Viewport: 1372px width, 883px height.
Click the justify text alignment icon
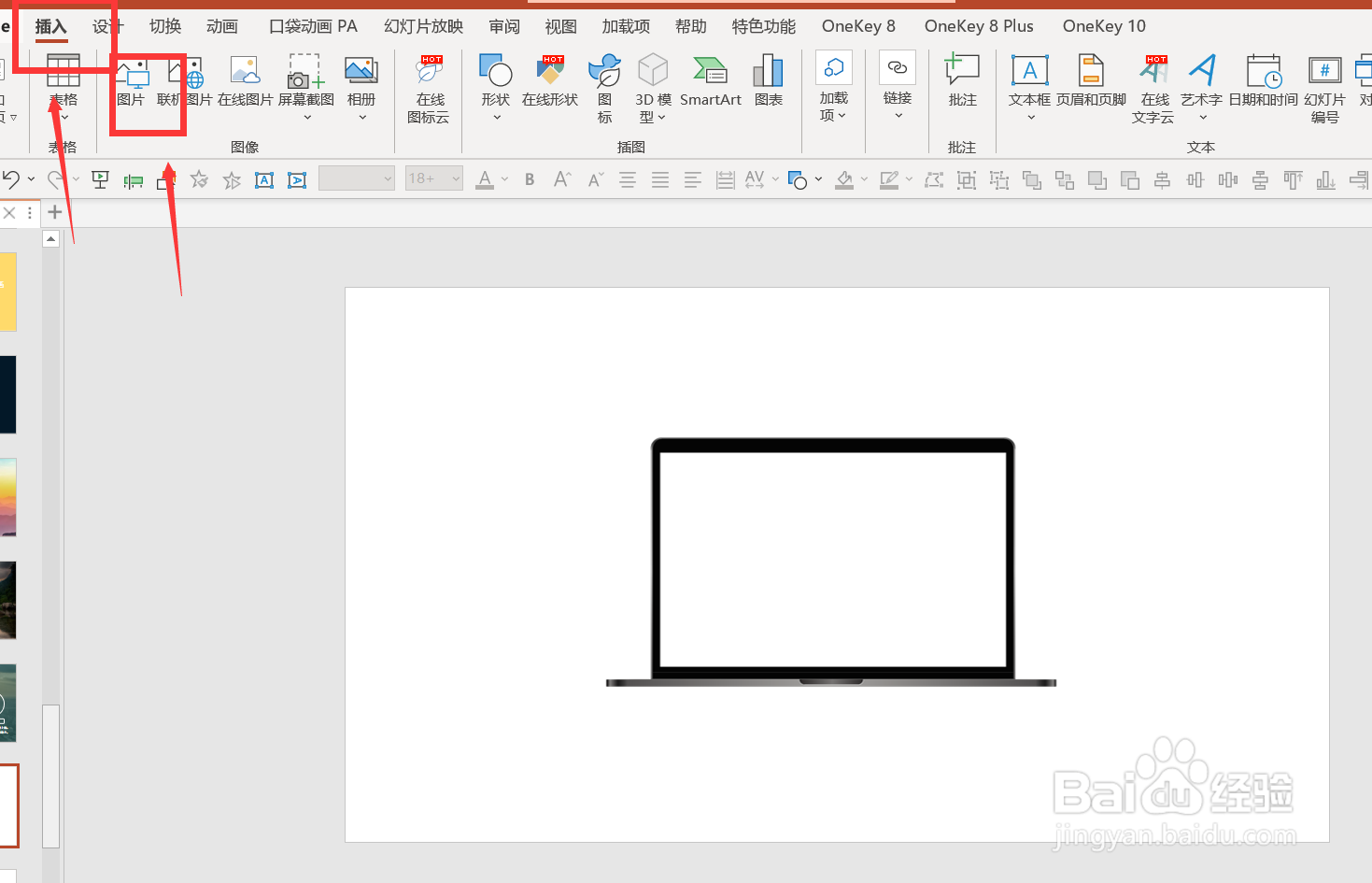pos(660,180)
